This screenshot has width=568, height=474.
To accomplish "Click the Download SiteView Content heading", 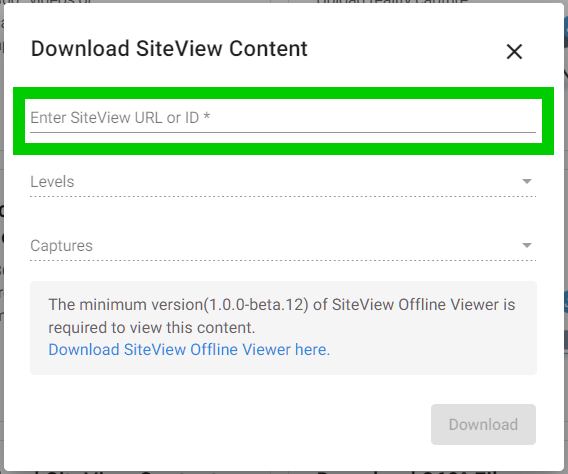I will tap(169, 49).
